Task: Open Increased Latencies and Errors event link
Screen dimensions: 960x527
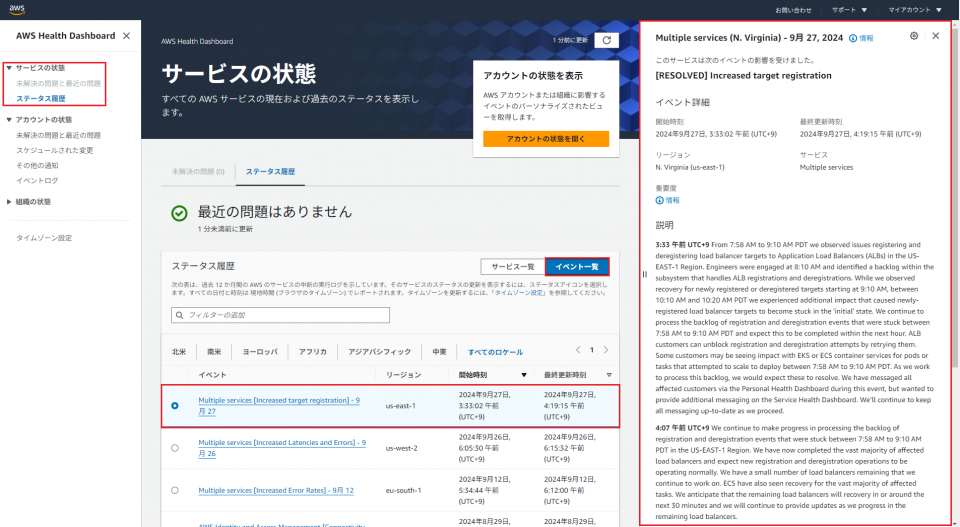Action: 282,448
